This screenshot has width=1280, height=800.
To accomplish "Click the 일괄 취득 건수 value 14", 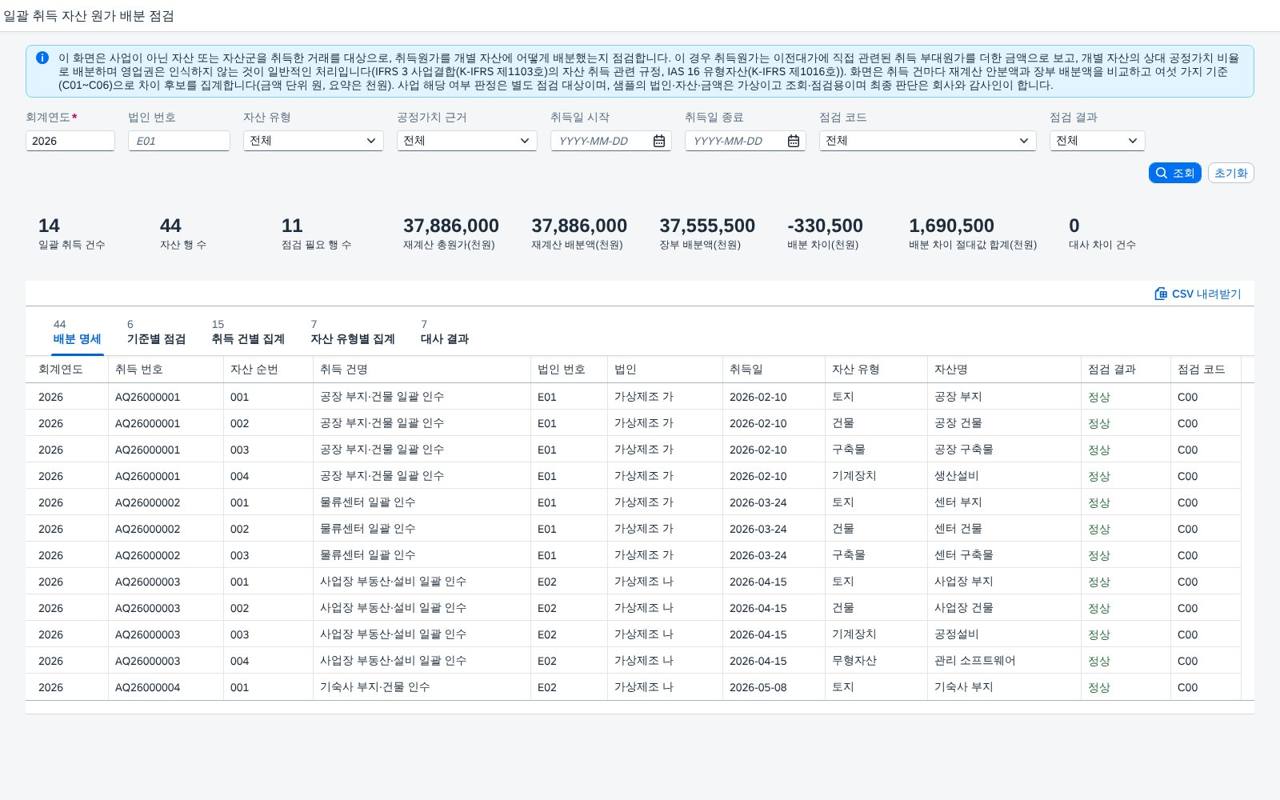I will [x=49, y=226].
